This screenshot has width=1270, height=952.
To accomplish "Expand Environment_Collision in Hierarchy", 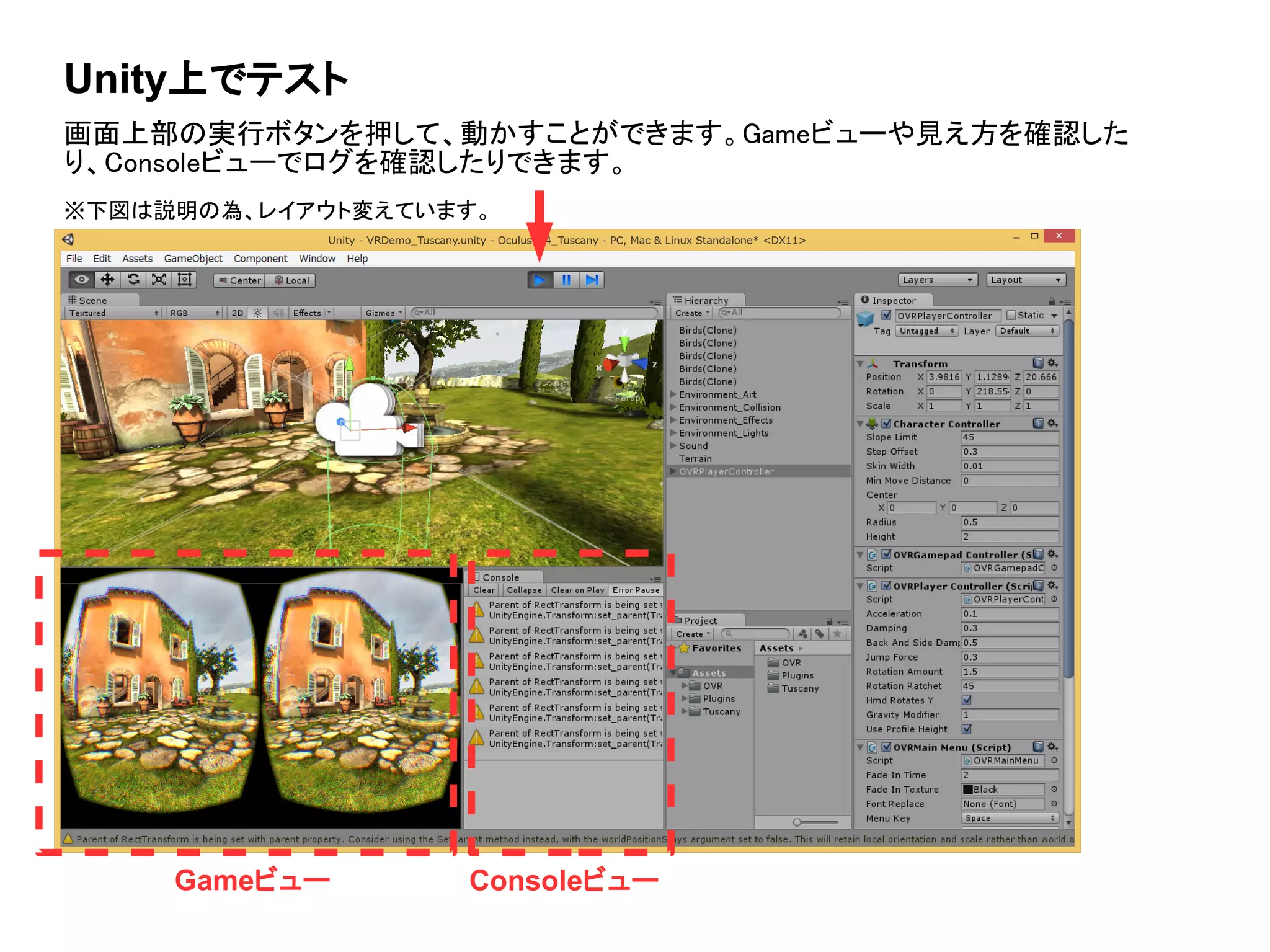I will pyautogui.click(x=673, y=407).
